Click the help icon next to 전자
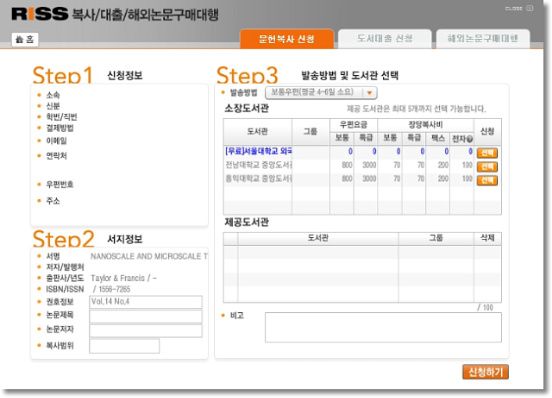The image size is (552, 398). 470,139
